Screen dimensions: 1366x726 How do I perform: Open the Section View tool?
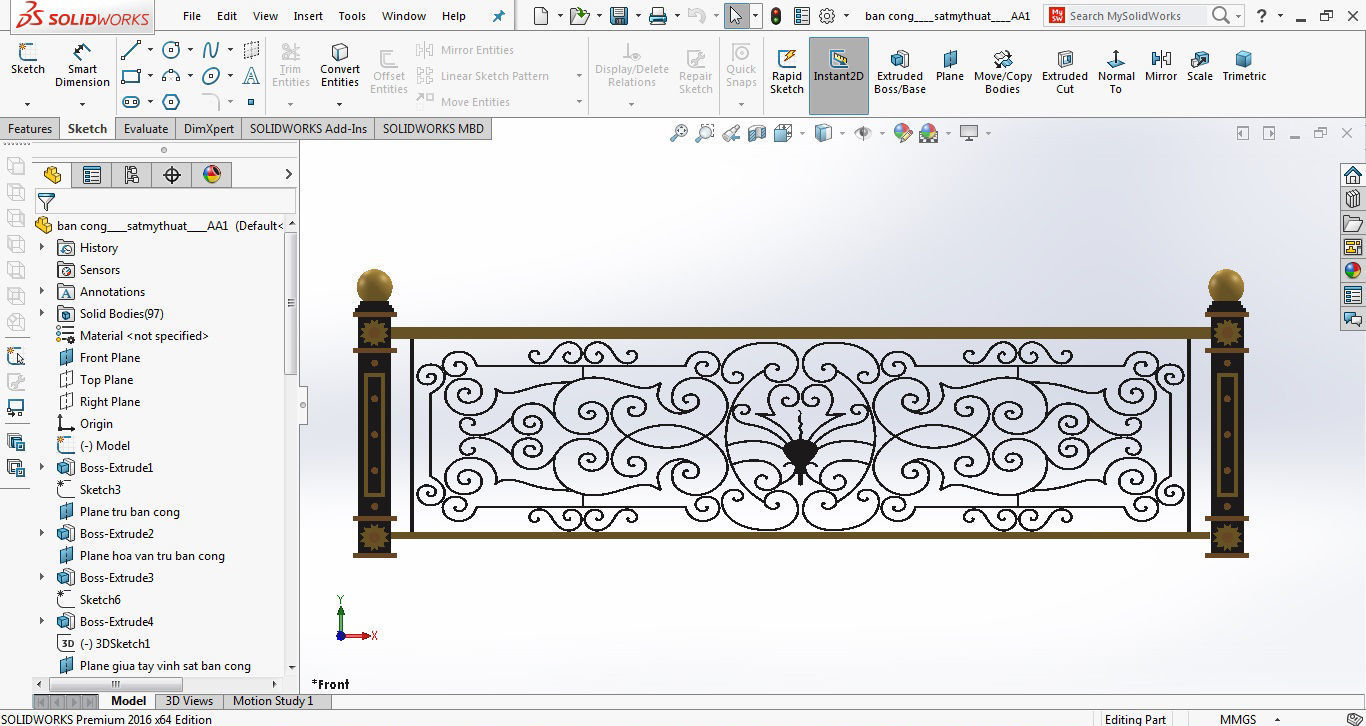click(757, 133)
